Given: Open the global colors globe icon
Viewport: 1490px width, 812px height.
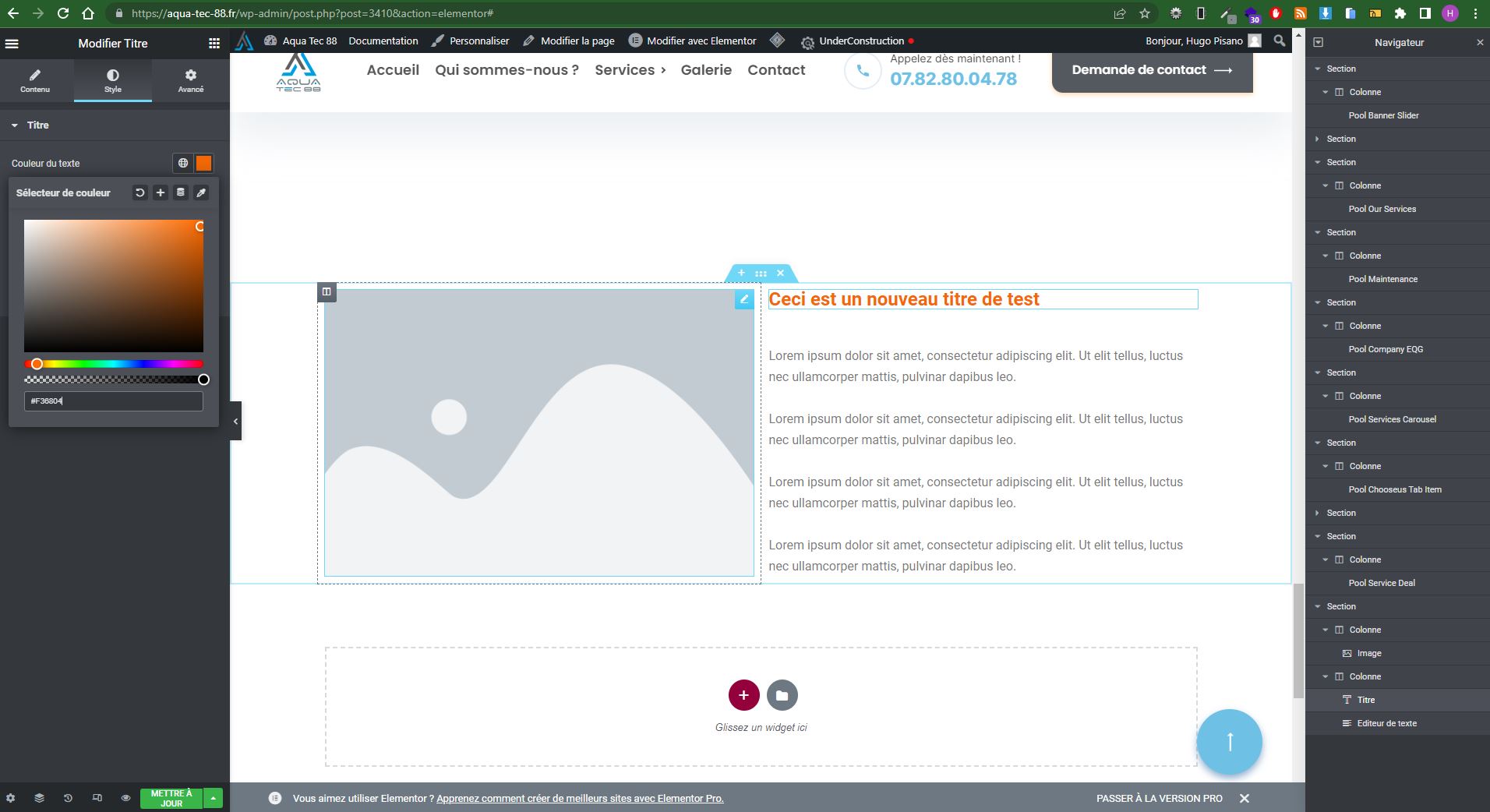Looking at the screenshot, I should tap(183, 163).
